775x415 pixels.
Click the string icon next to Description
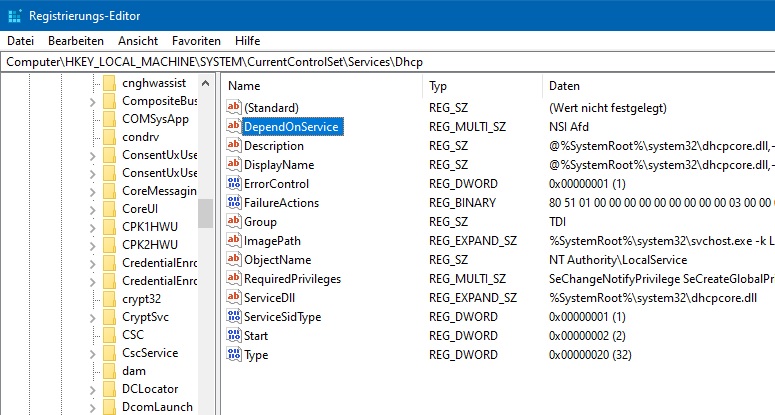click(234, 145)
